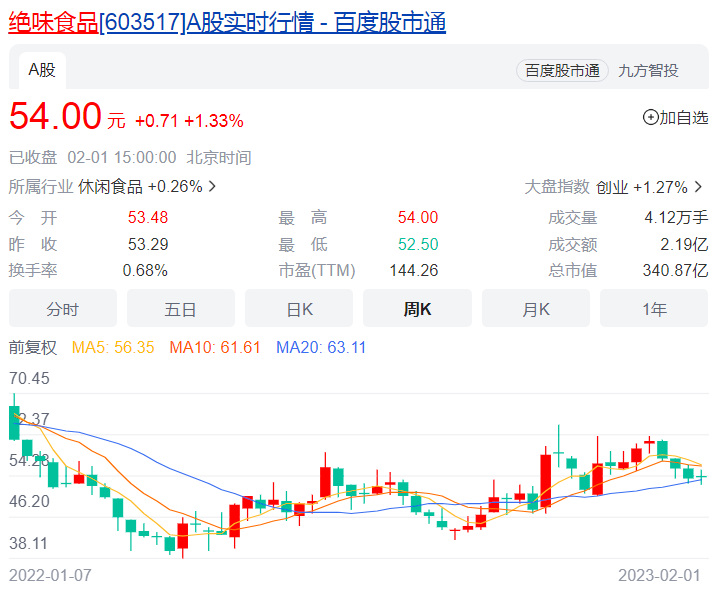Click the 54.00 current price
Image resolution: width=716 pixels, height=589 pixels.
(x=55, y=116)
